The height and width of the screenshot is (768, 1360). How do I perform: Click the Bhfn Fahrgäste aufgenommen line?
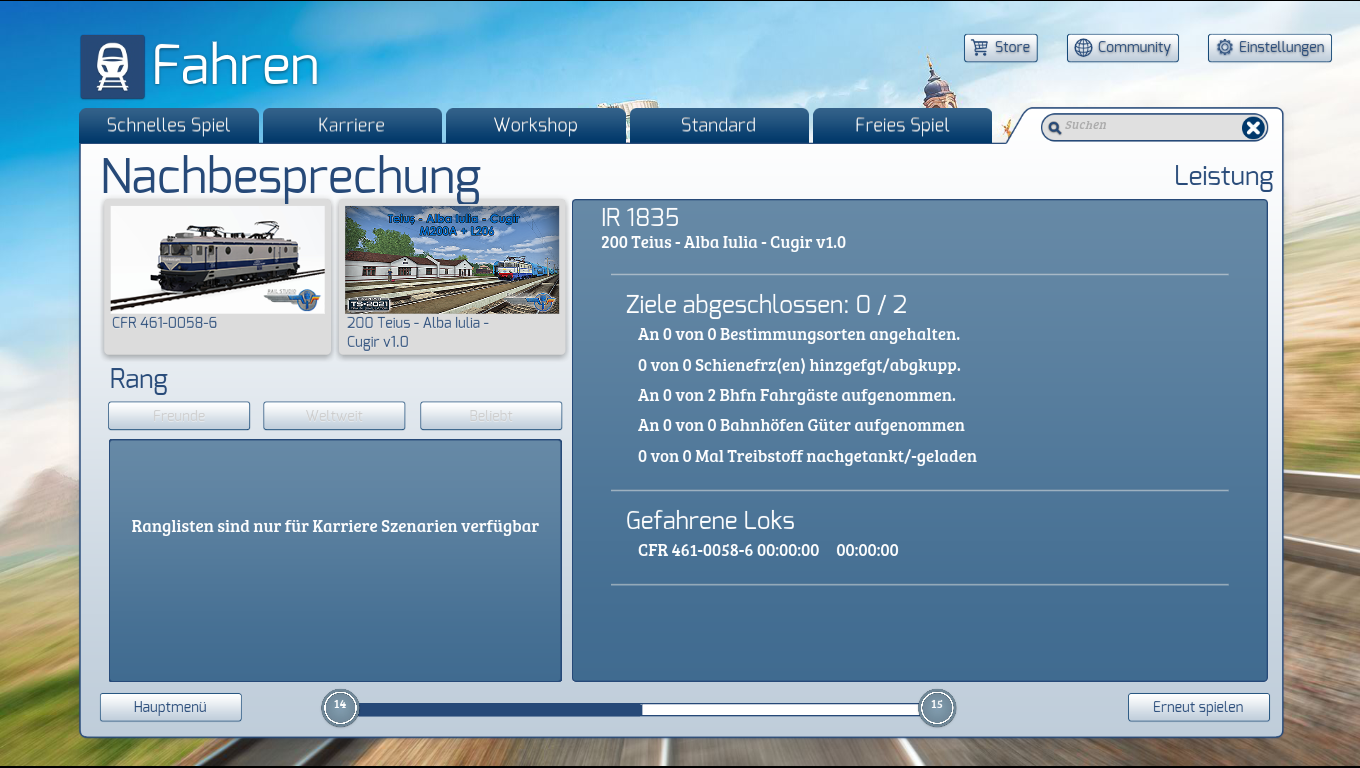797,395
